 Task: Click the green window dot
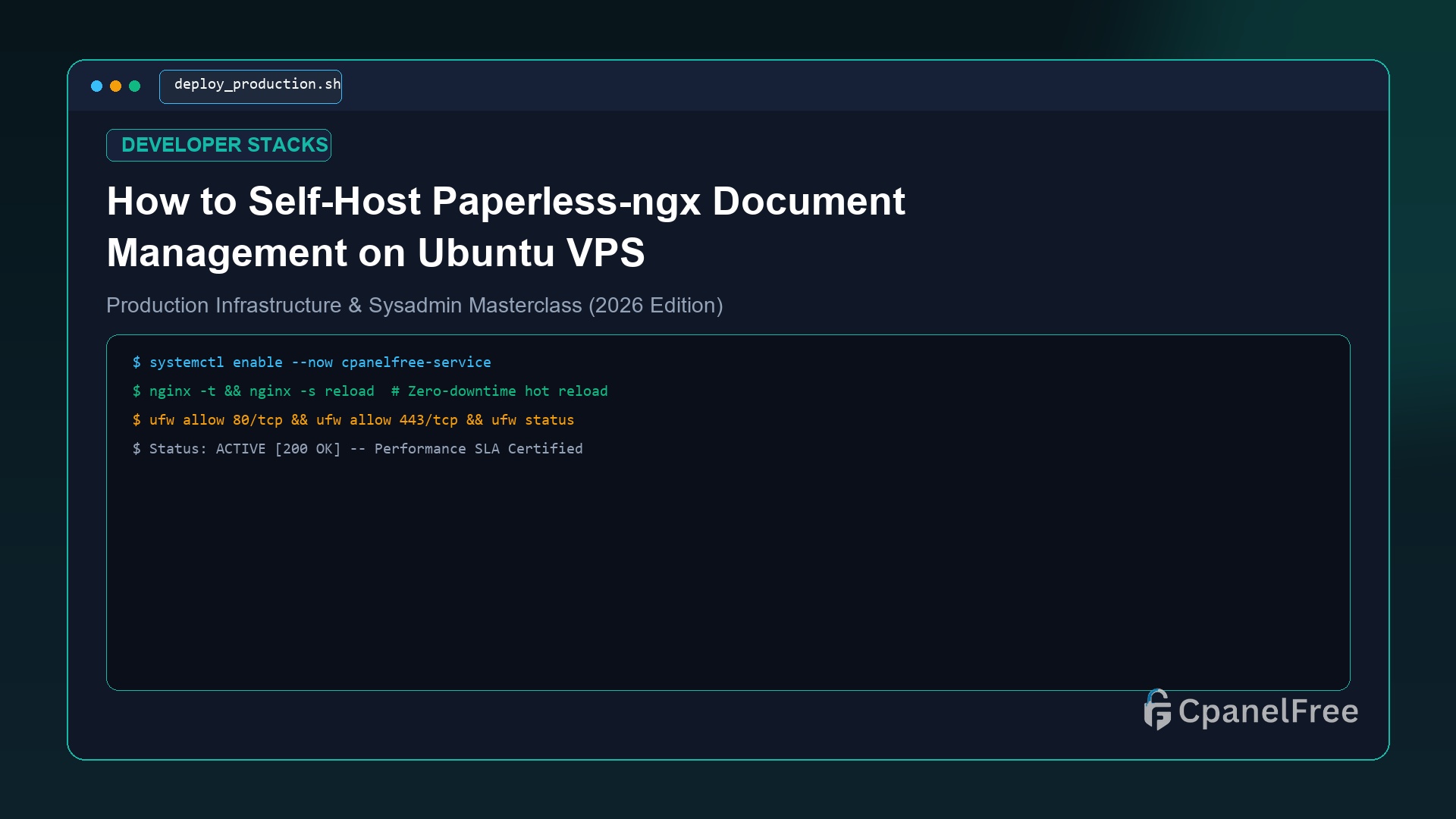coord(135,86)
